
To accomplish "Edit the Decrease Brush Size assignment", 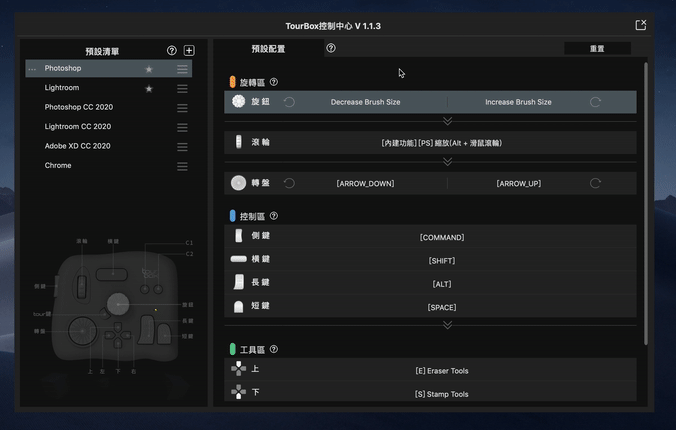I will (365, 102).
